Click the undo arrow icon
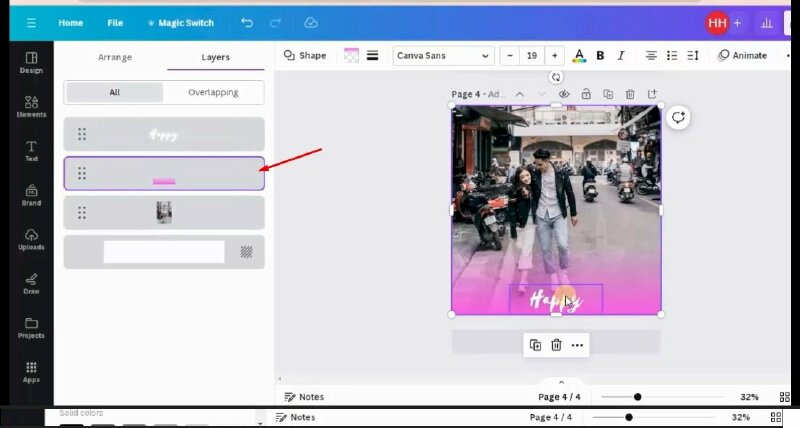Viewport: 800px width, 428px height. coord(247,22)
